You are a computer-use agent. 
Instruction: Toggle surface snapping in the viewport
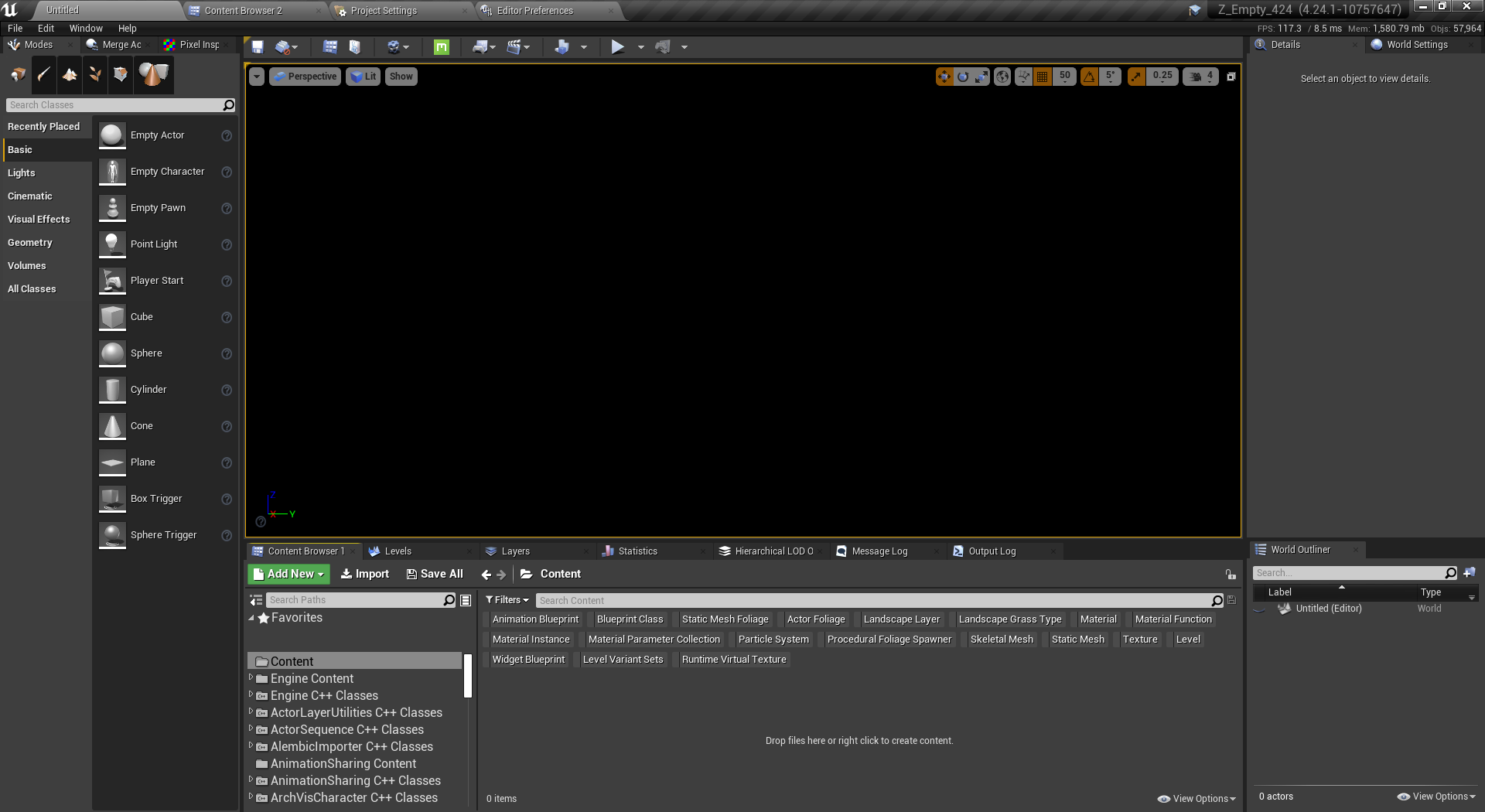click(1022, 77)
